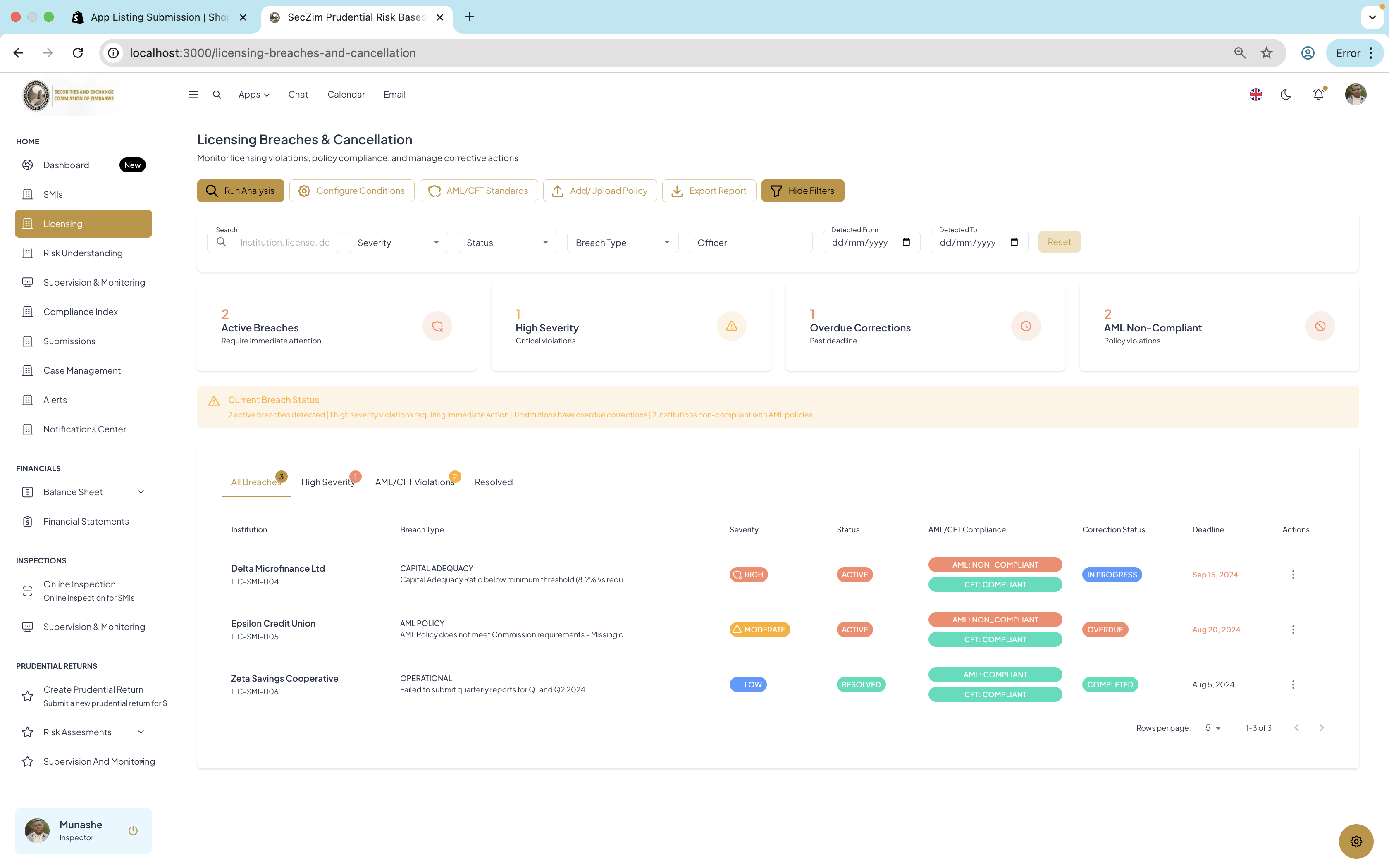
Task: Click the power logout icon near Munashe
Action: click(133, 831)
